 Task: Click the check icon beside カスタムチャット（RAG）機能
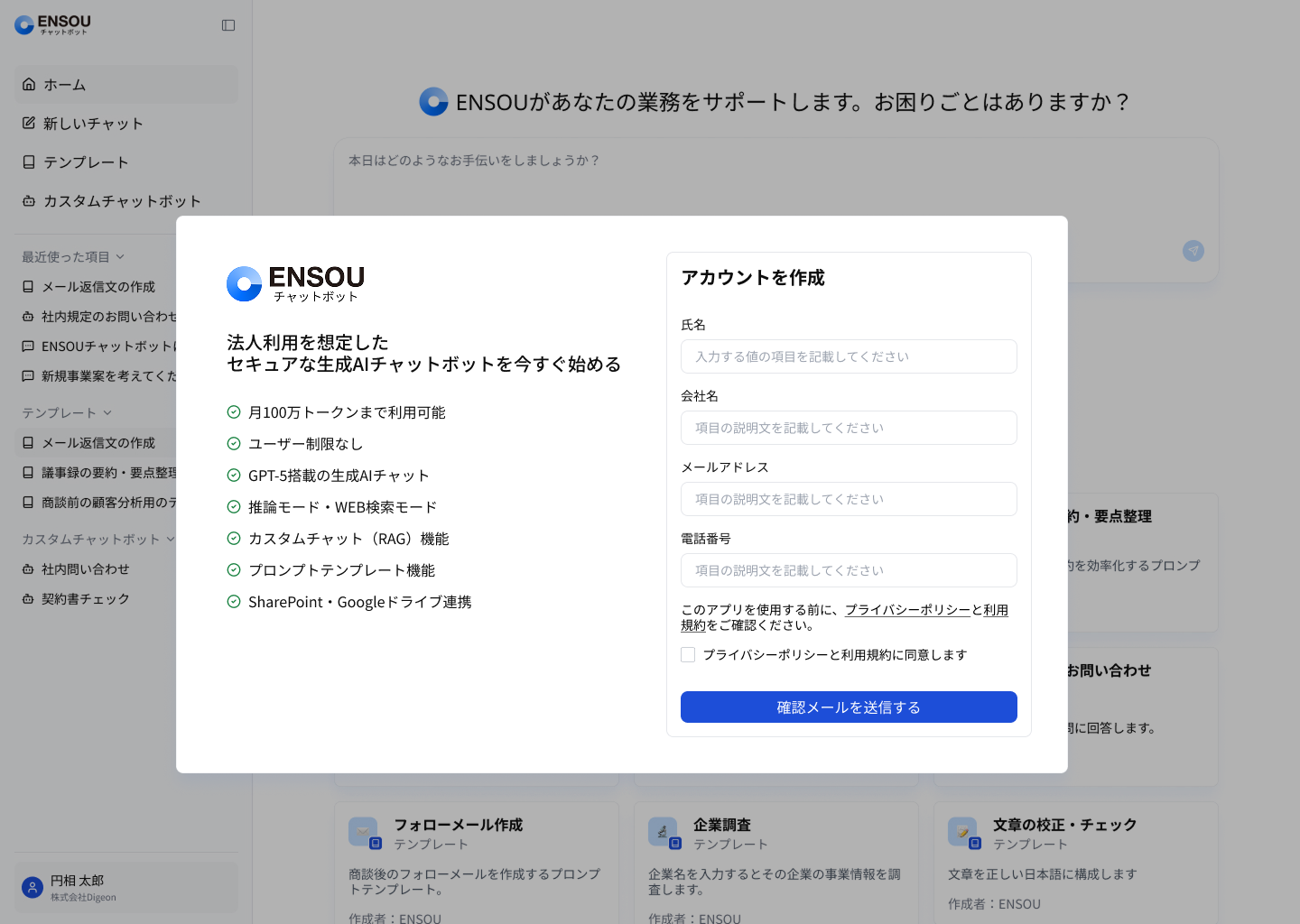coord(234,538)
